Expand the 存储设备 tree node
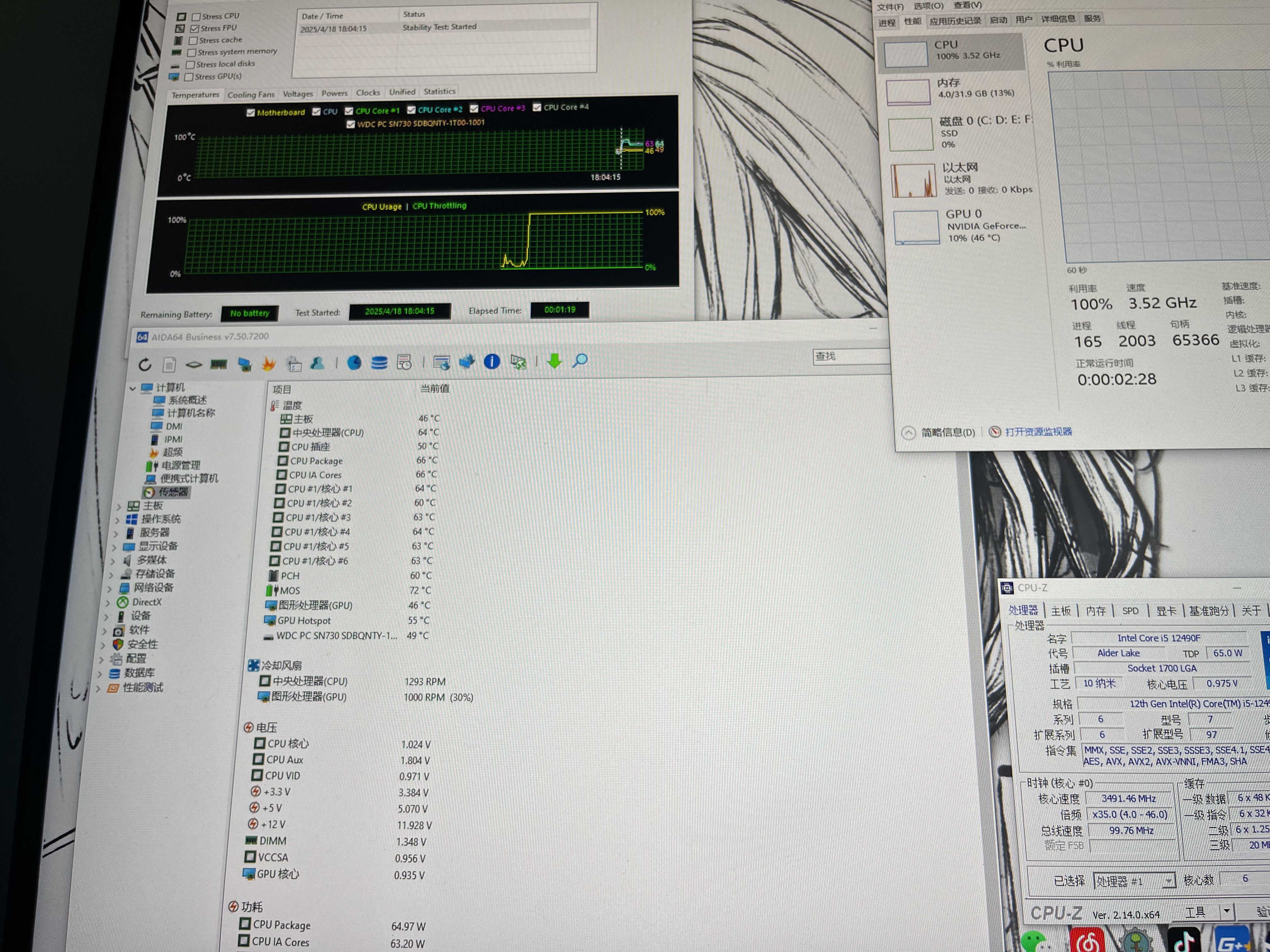This screenshot has height=952, width=1270. 111,575
